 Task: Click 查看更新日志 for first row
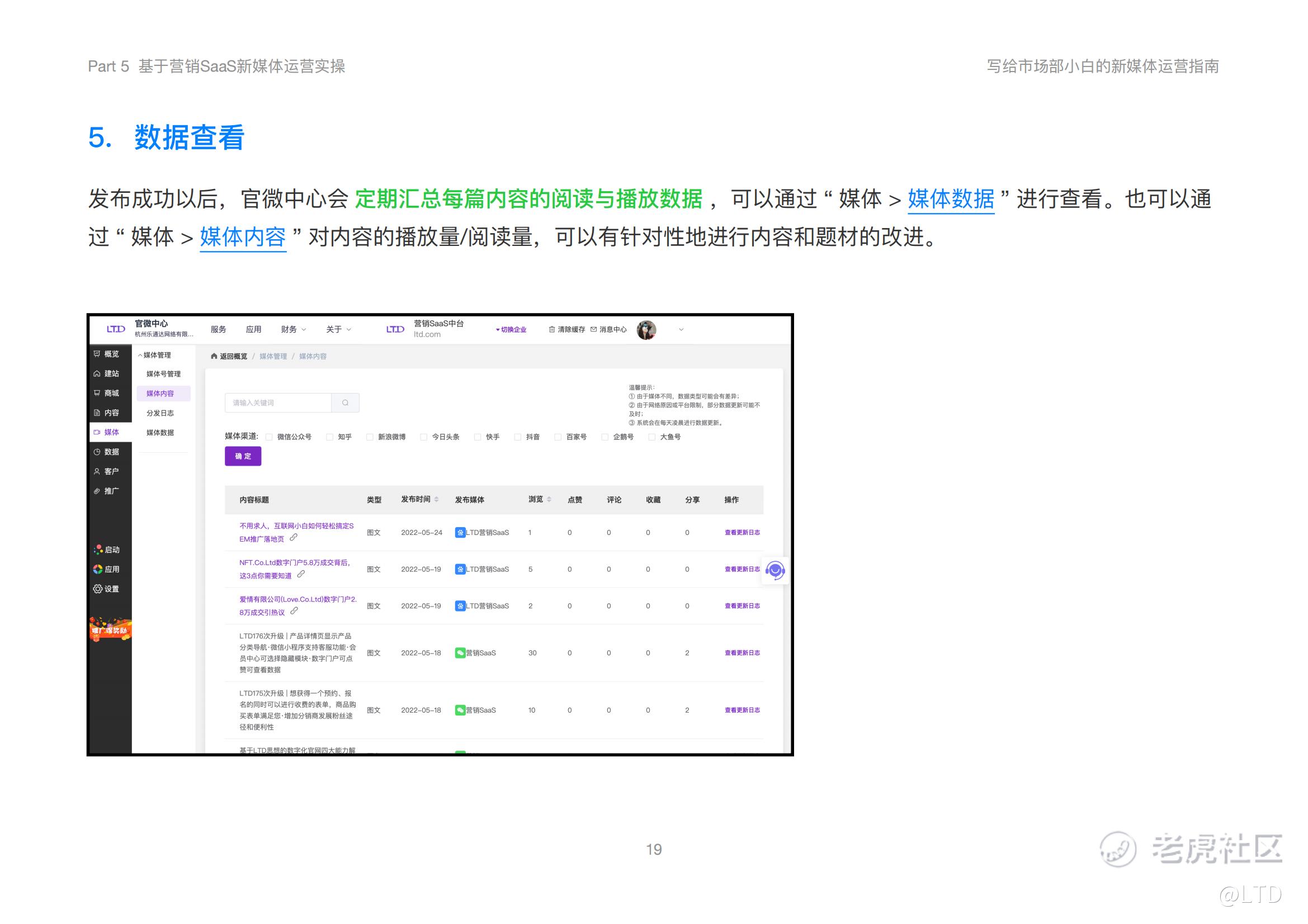point(742,532)
